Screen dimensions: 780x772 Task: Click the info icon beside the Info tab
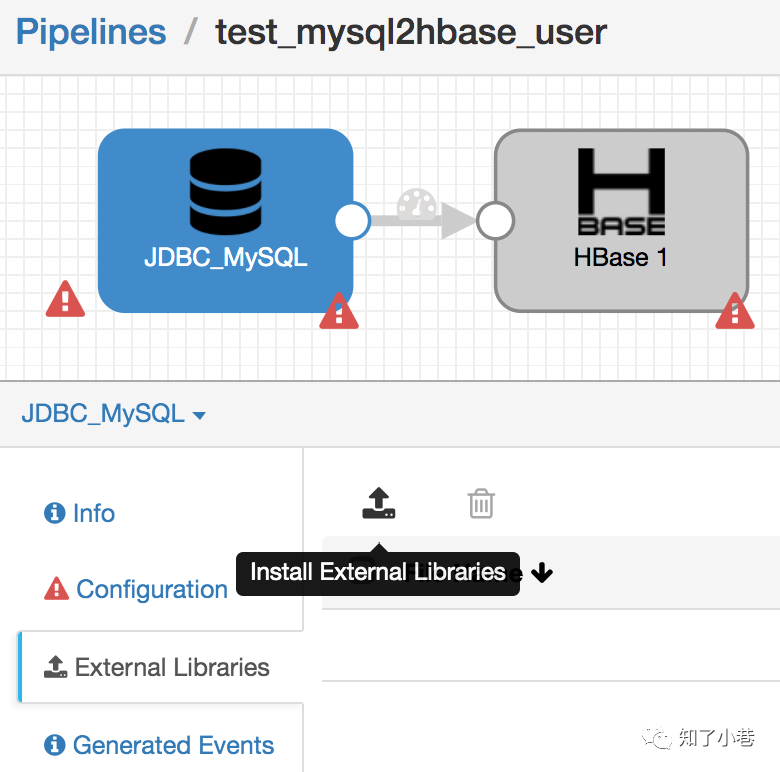55,513
